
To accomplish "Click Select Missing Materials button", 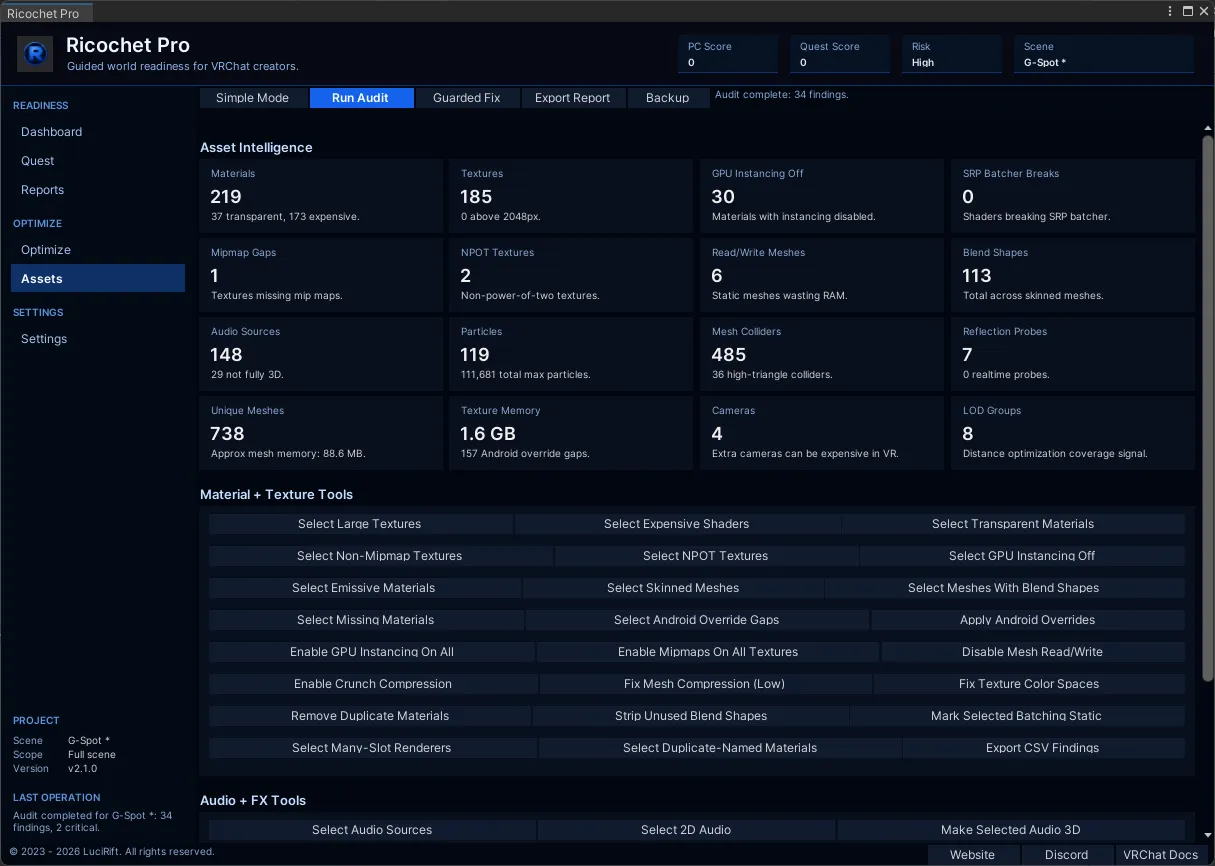I will coord(366,620).
